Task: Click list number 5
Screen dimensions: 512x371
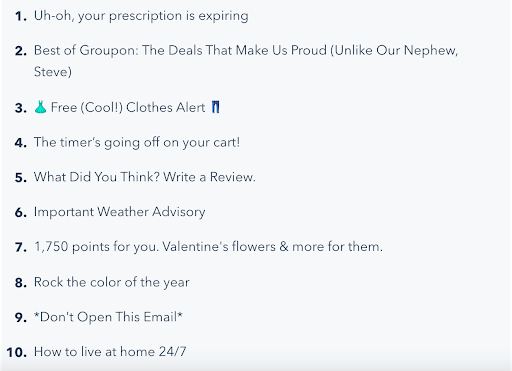Action: [21, 178]
